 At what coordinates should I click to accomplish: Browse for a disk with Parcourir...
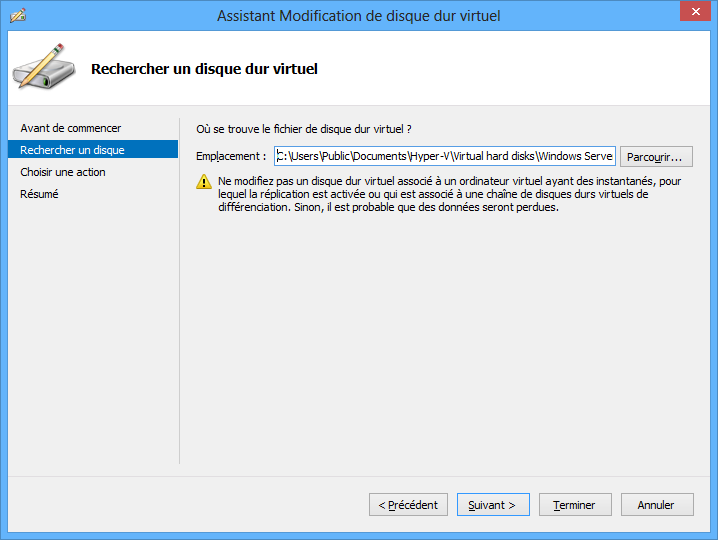(656, 157)
